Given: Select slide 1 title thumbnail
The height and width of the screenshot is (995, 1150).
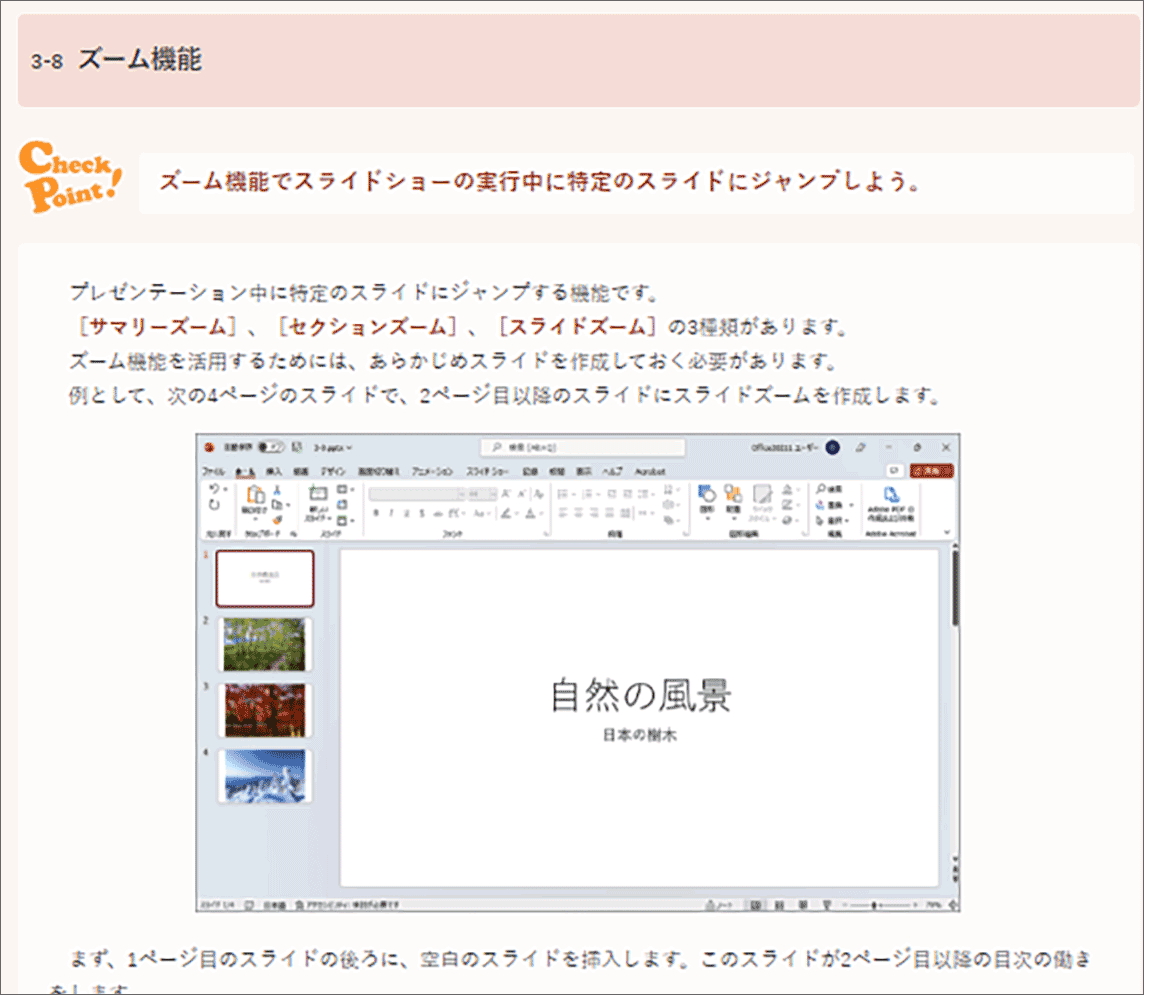Looking at the screenshot, I should 265,579.
